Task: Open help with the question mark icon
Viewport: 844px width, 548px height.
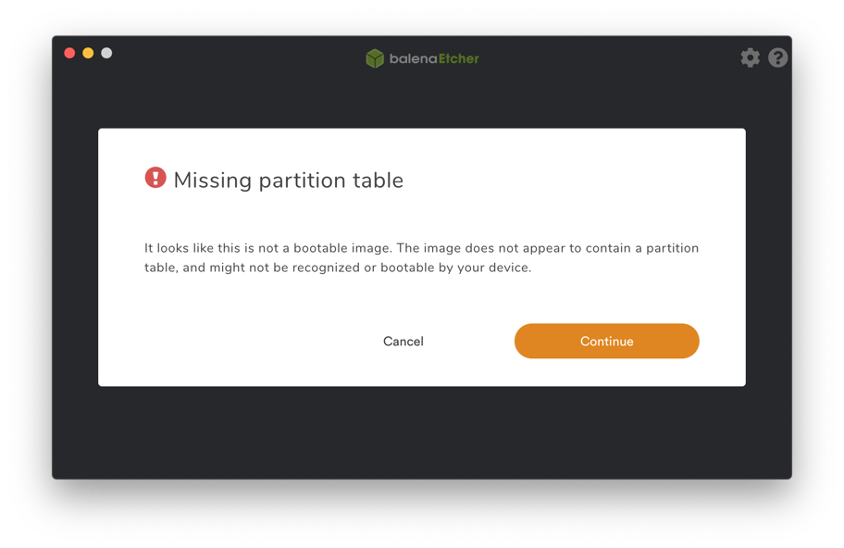Action: [x=778, y=58]
